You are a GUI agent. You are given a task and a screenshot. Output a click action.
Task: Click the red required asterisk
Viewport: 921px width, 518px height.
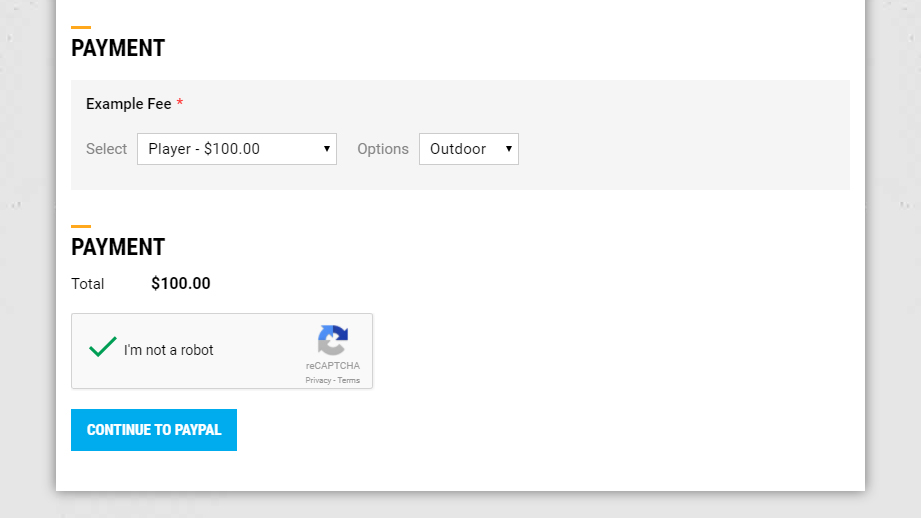tap(180, 104)
